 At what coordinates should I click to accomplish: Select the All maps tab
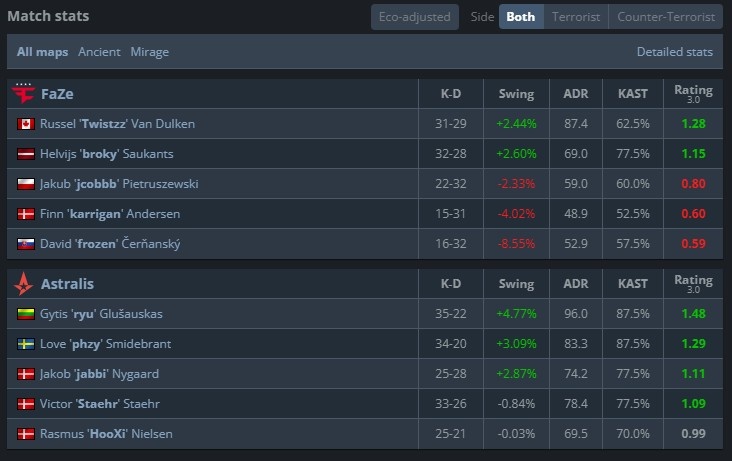43,52
